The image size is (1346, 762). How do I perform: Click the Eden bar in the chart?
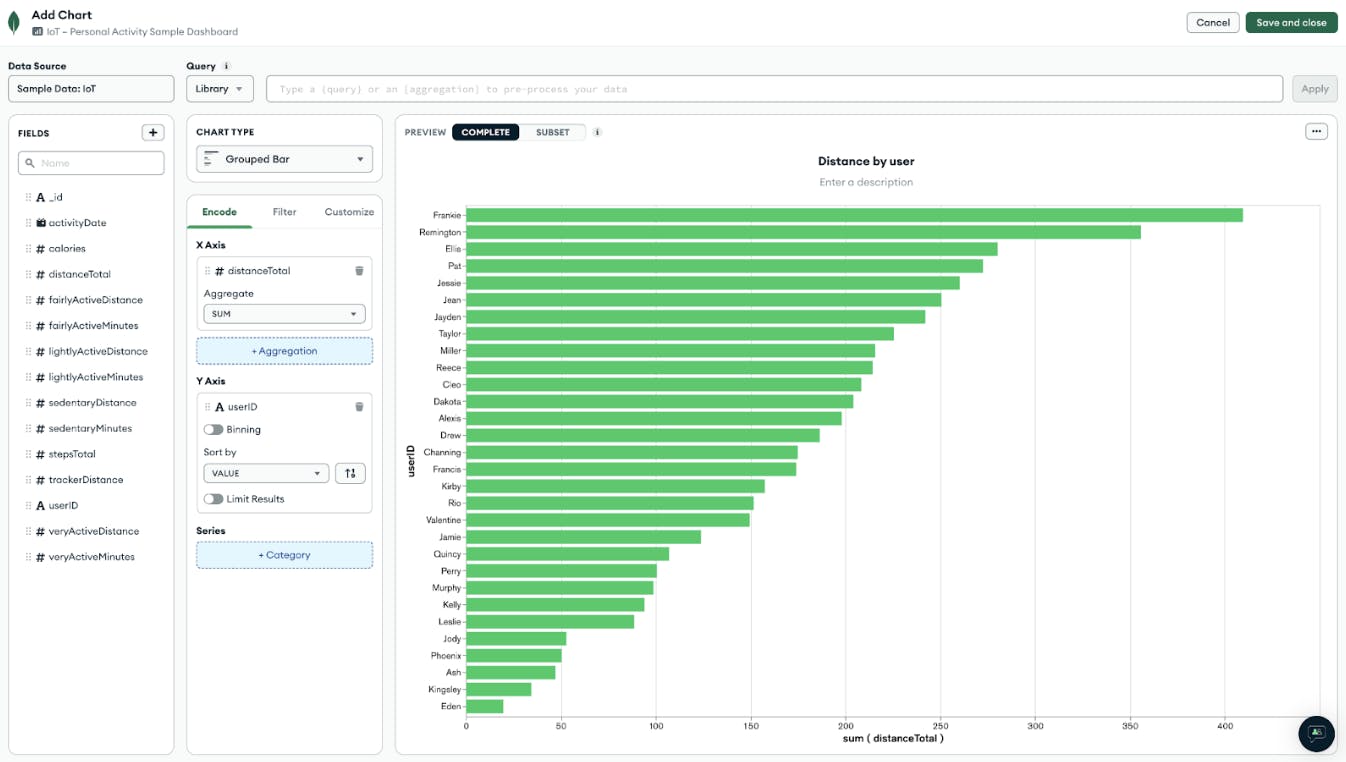(x=484, y=706)
